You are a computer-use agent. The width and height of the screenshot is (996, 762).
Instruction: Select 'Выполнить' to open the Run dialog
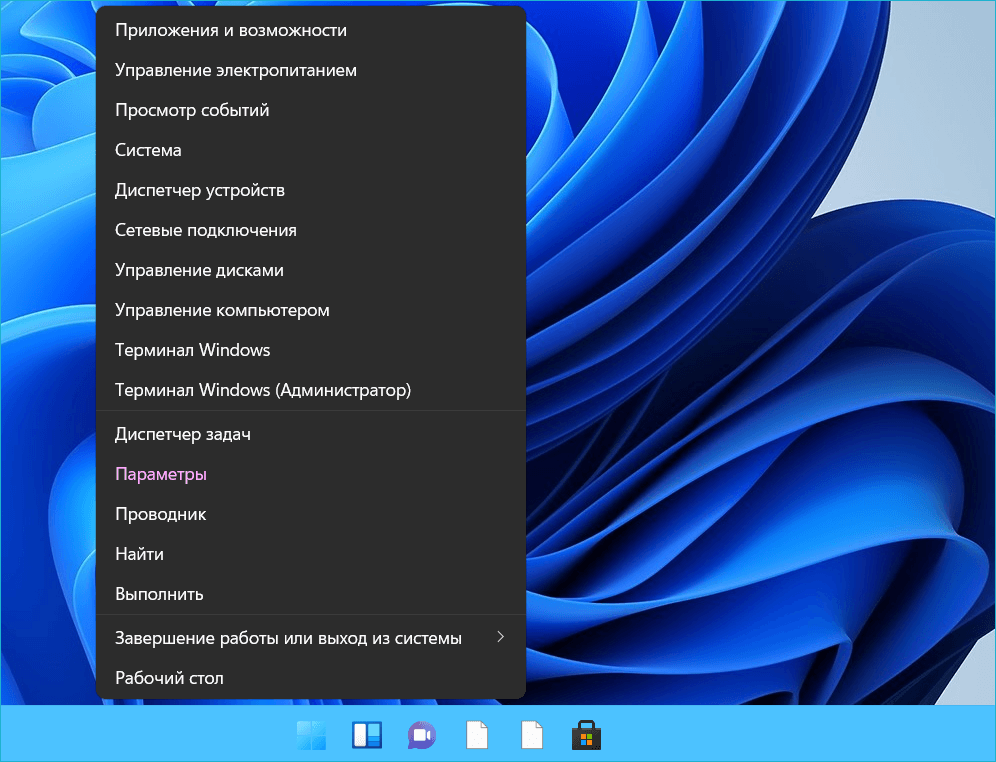coord(159,594)
